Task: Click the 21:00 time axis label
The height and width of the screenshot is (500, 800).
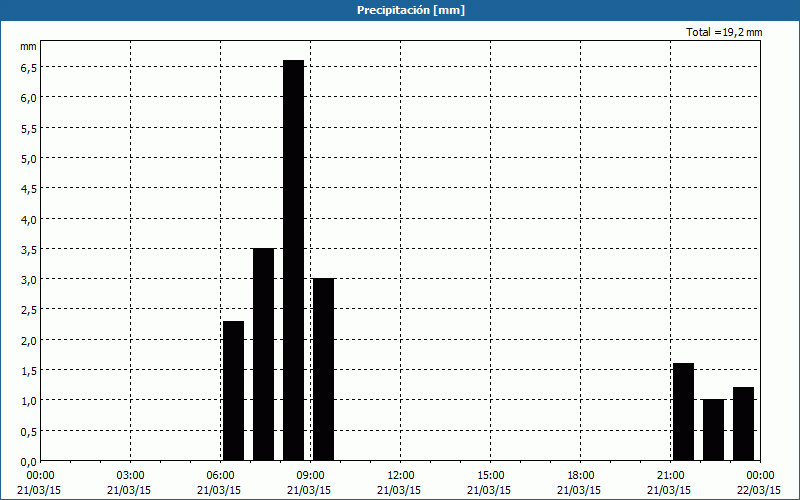Action: pyautogui.click(x=670, y=476)
